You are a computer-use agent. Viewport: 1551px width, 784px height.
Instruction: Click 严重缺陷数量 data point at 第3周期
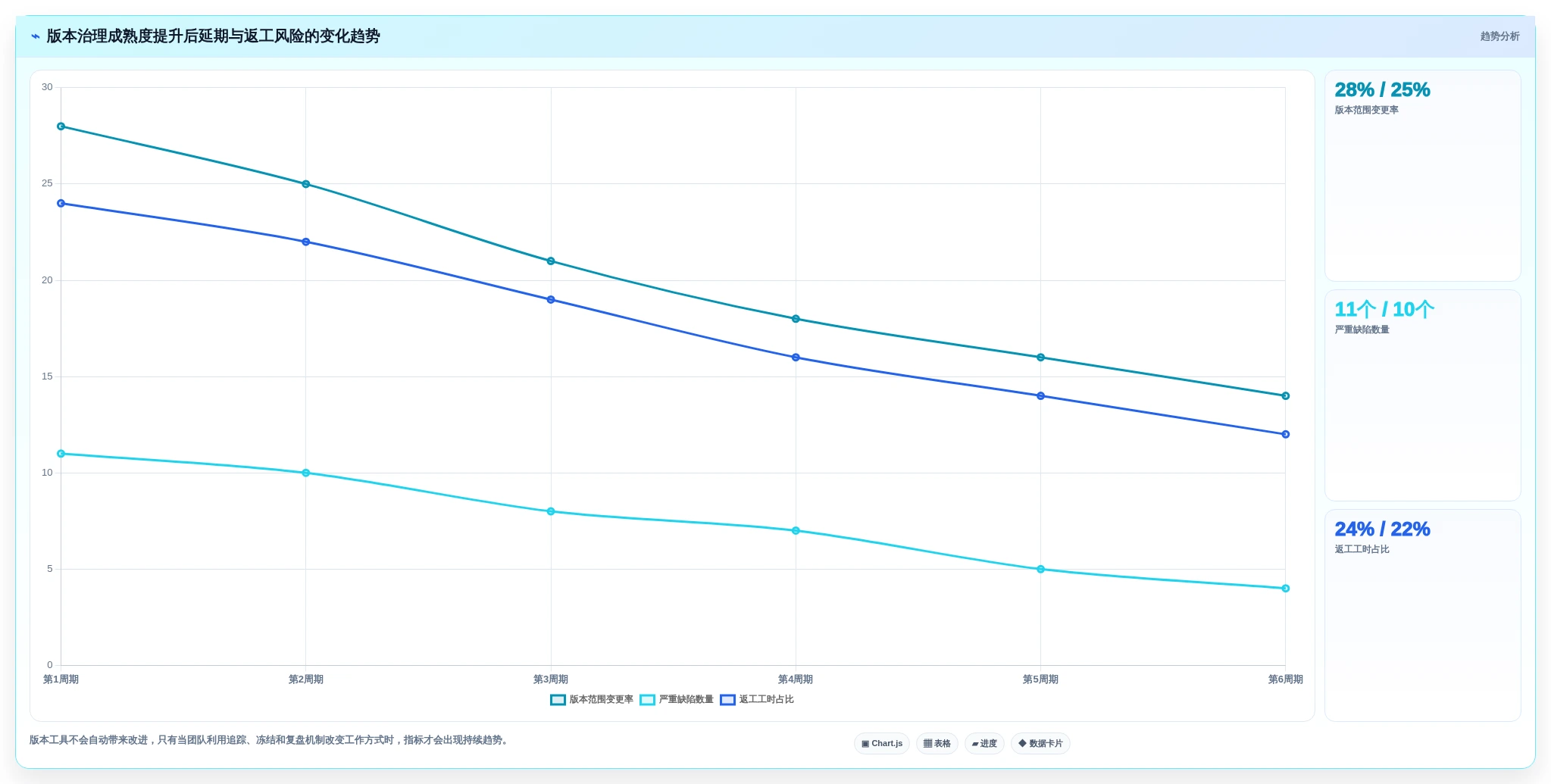551,512
